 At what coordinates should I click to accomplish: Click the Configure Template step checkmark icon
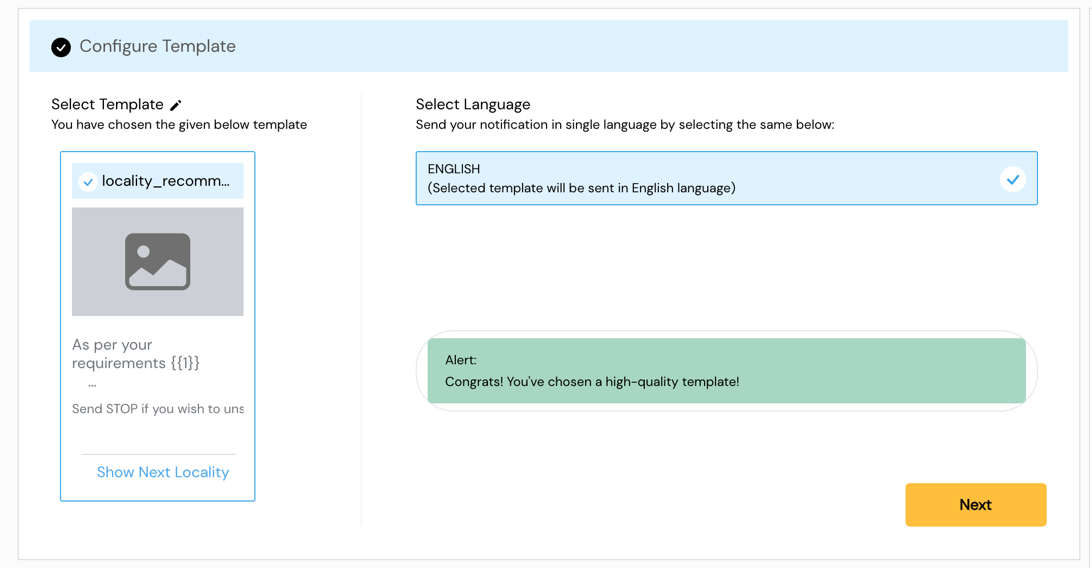[x=61, y=47]
